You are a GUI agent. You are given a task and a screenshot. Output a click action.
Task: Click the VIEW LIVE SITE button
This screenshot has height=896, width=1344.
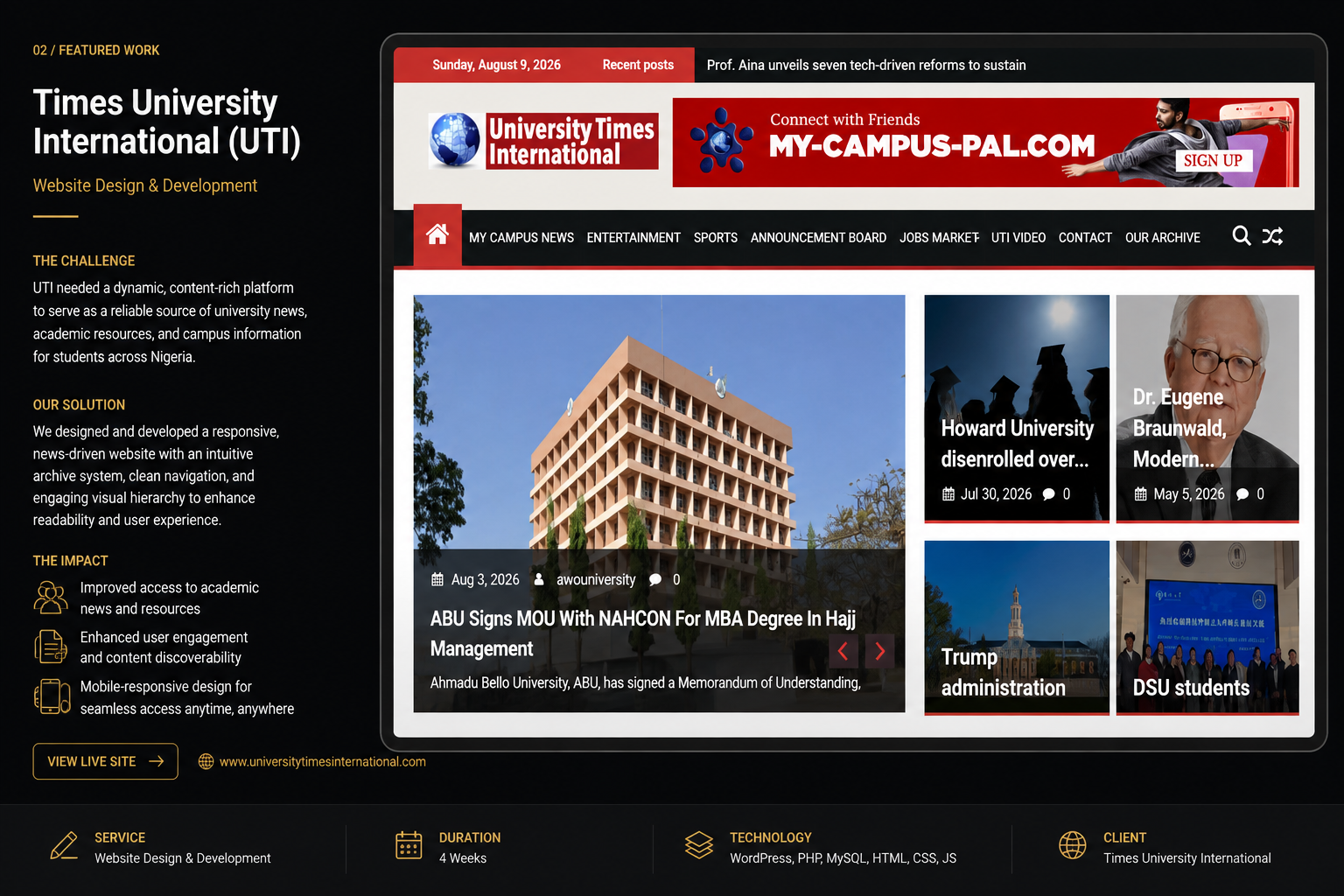coord(106,761)
